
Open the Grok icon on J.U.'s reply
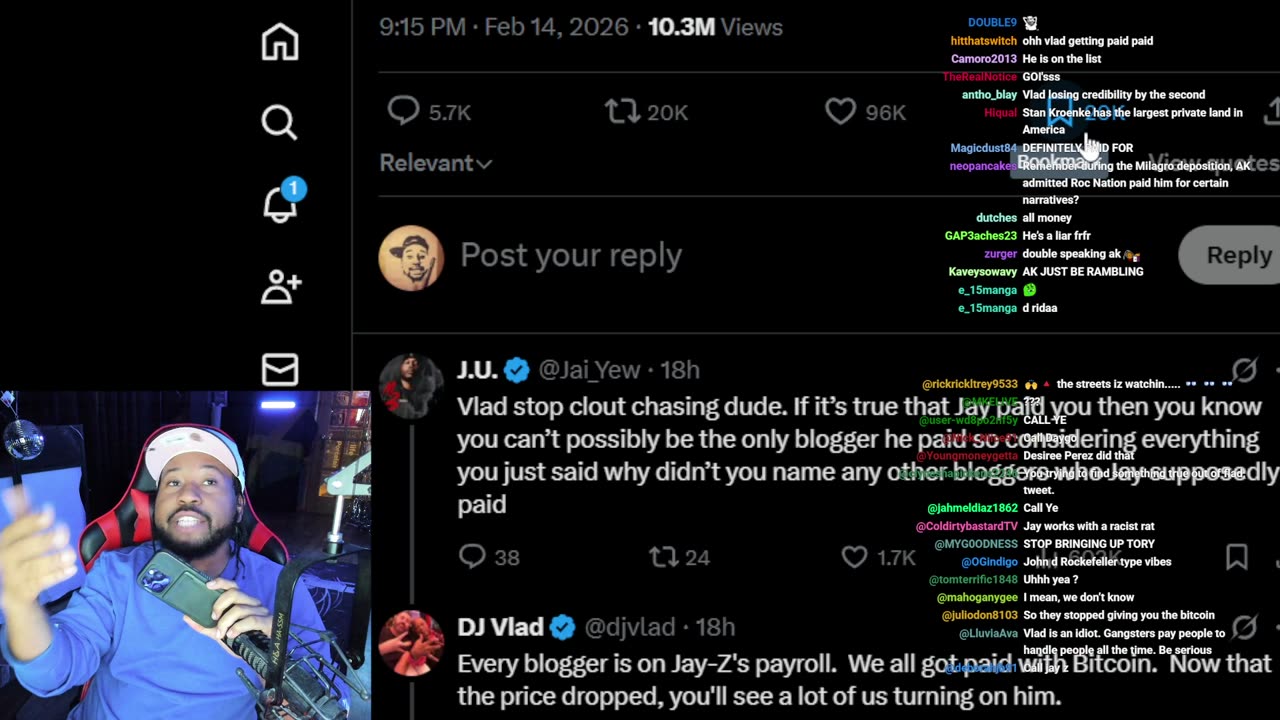(x=1244, y=370)
